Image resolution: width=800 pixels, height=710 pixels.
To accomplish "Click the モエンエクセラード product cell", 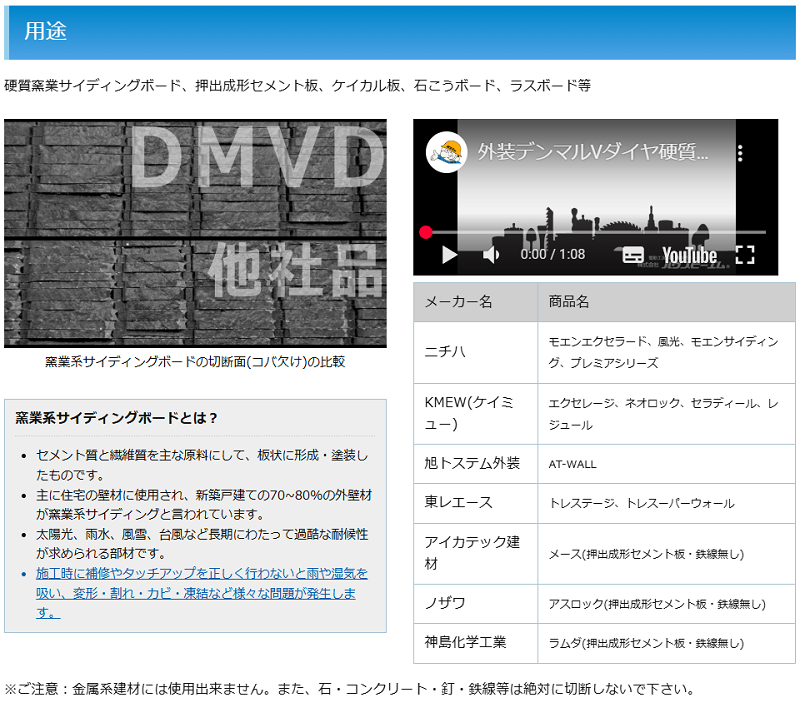I will [666, 352].
